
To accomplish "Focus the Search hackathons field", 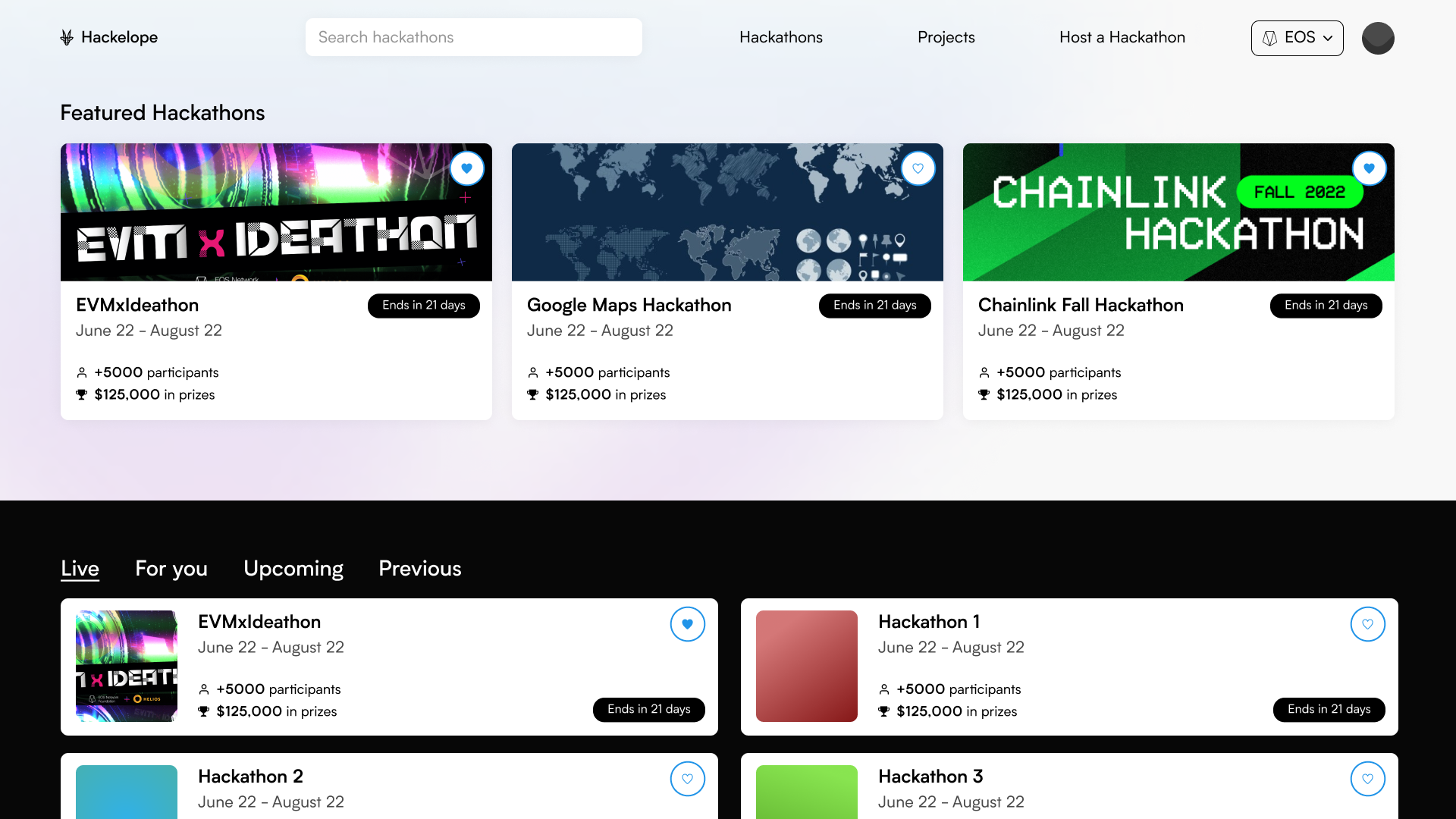I will pos(473,37).
